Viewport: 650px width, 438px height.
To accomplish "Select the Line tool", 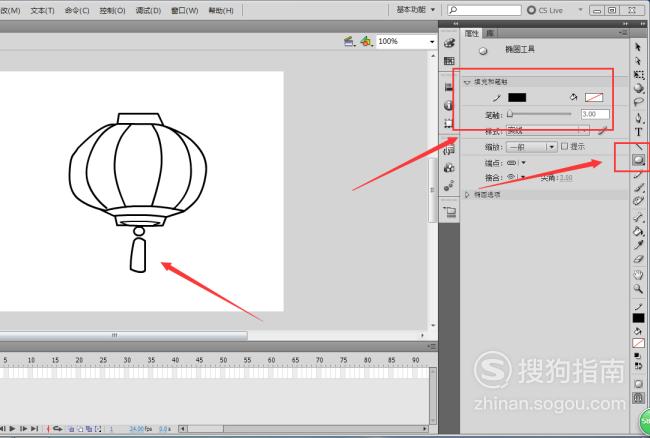I will click(x=639, y=146).
